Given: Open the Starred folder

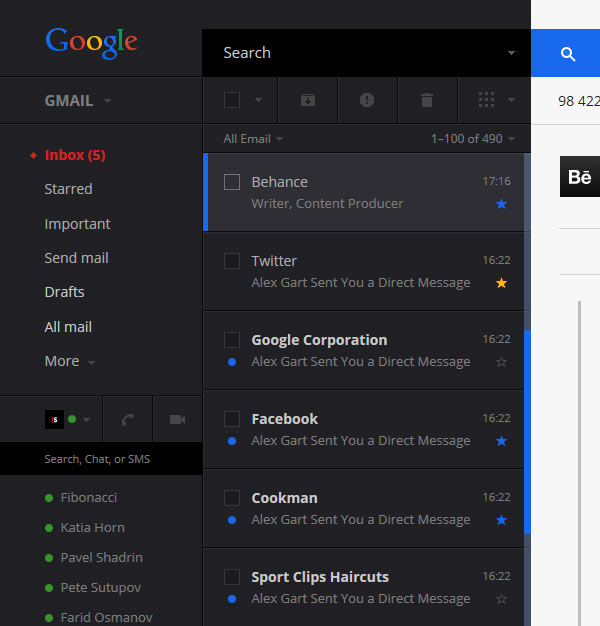Looking at the screenshot, I should 68,189.
